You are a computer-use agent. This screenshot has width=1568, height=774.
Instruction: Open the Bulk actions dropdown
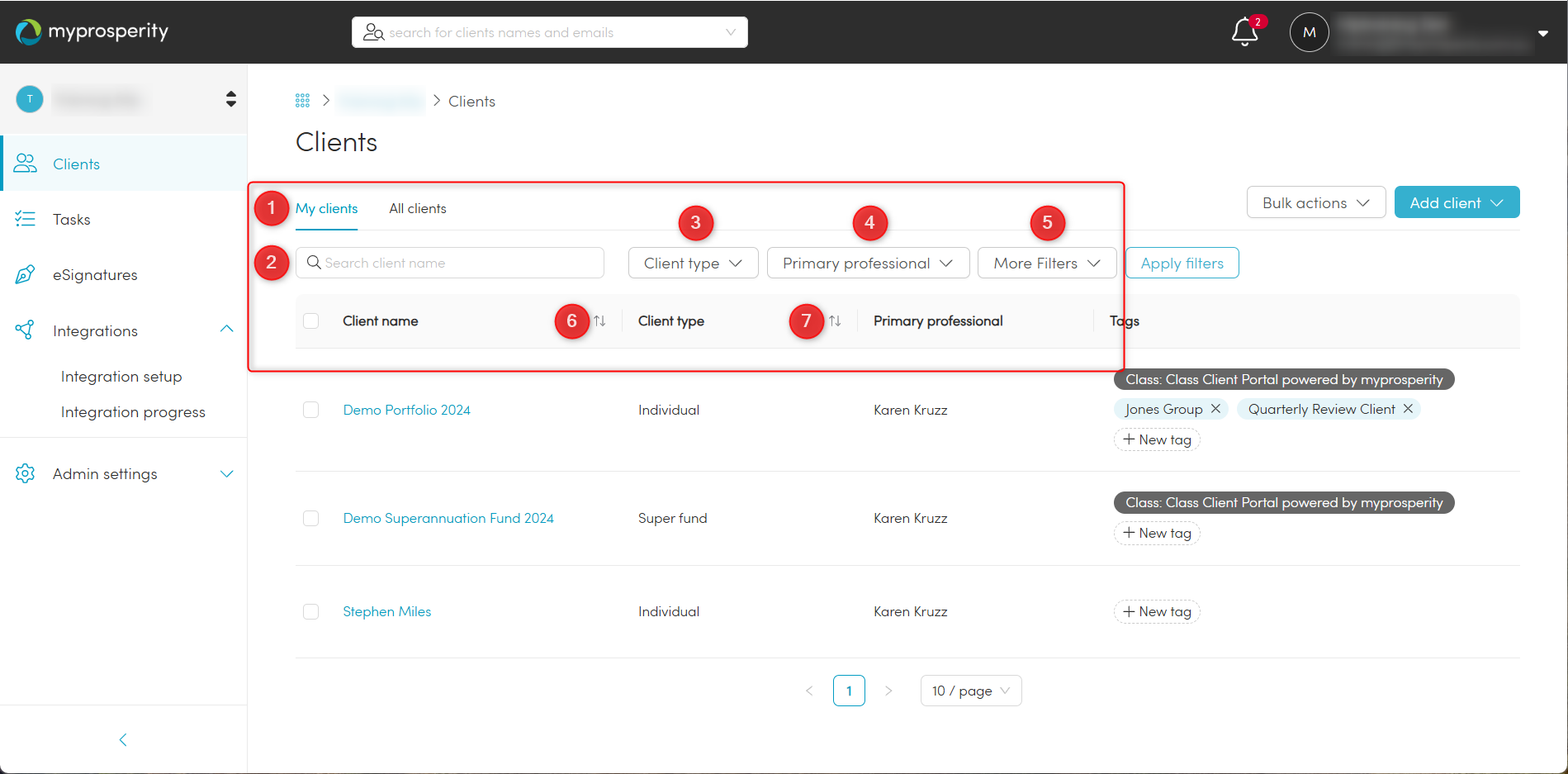point(1315,202)
